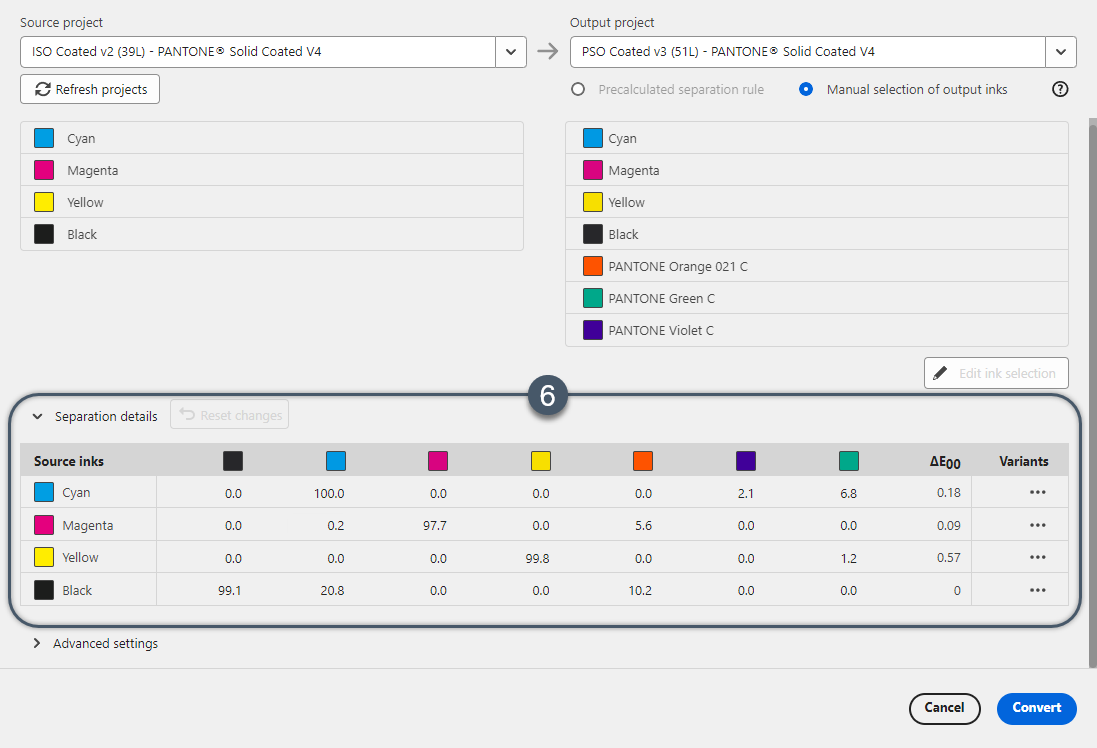Click the 99.8 value in Yellow row
Viewport: 1097px width, 748px height.
537,558
